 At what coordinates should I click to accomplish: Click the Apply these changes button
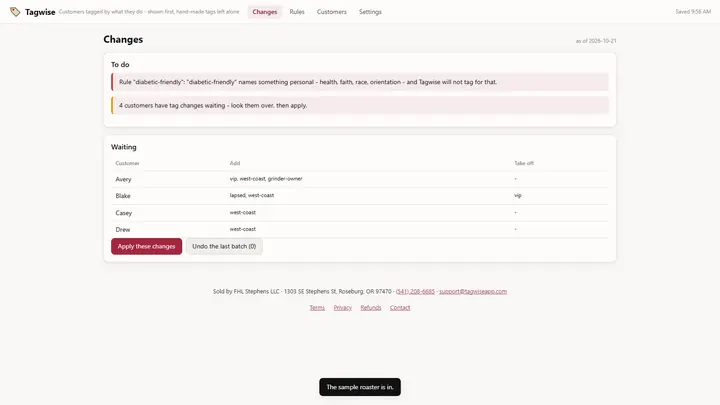(146, 246)
